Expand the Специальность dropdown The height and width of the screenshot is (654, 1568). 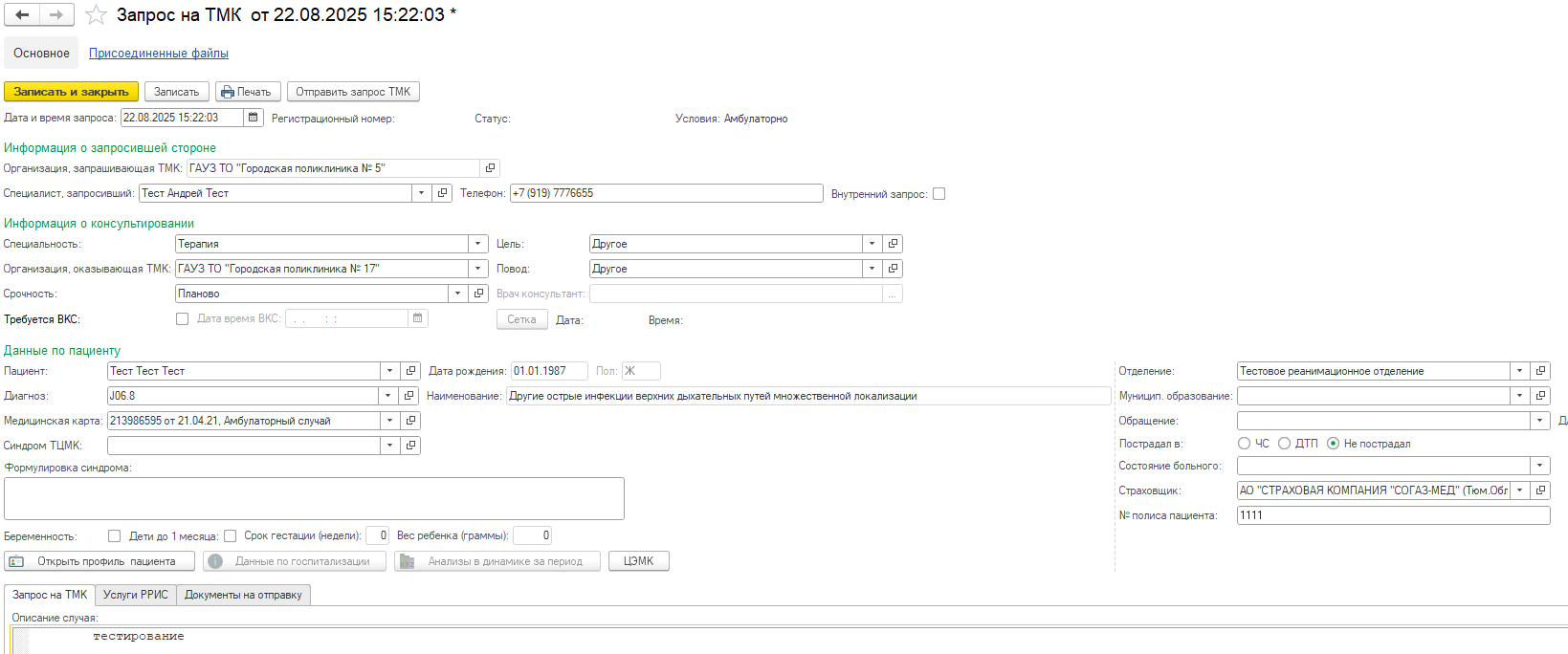pos(478,244)
